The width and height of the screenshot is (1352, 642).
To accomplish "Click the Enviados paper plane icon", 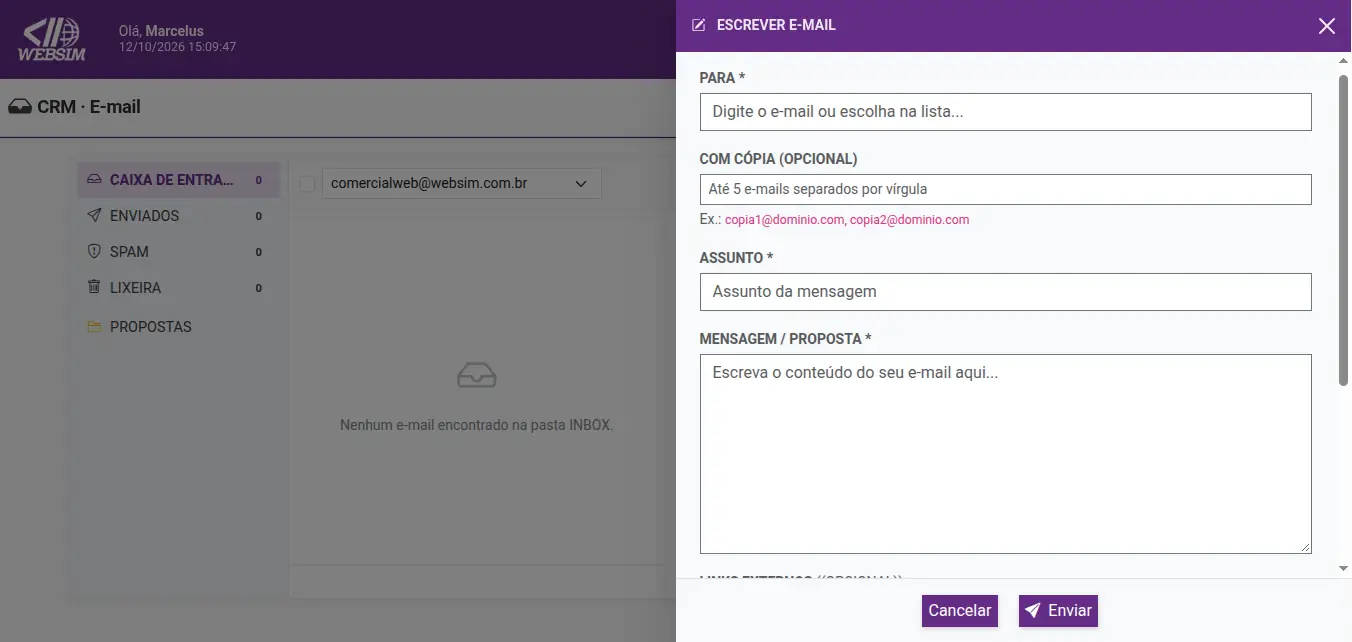I will (94, 216).
